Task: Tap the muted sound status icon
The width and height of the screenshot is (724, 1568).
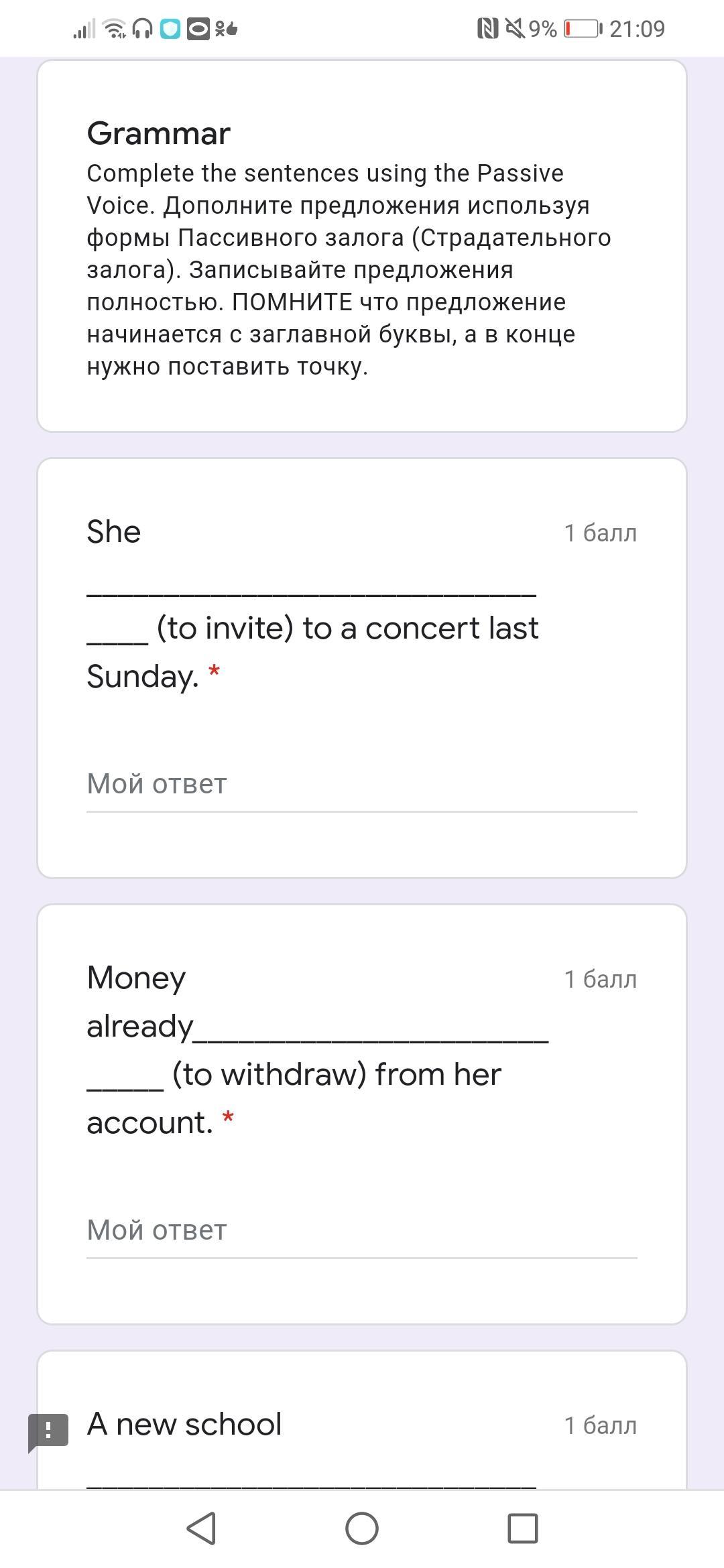Action: (514, 29)
